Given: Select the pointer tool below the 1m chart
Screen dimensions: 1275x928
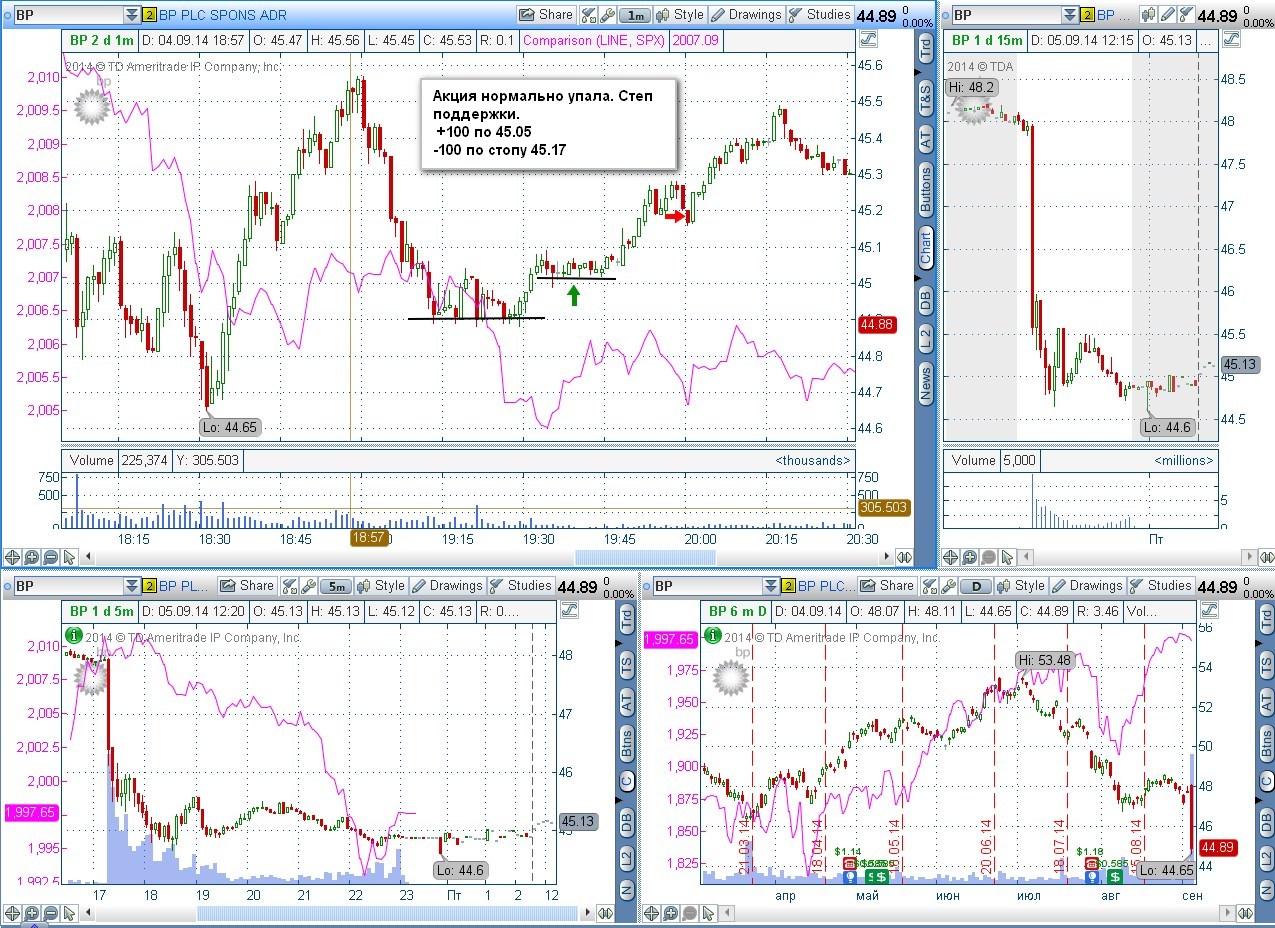Looking at the screenshot, I should click(x=69, y=557).
